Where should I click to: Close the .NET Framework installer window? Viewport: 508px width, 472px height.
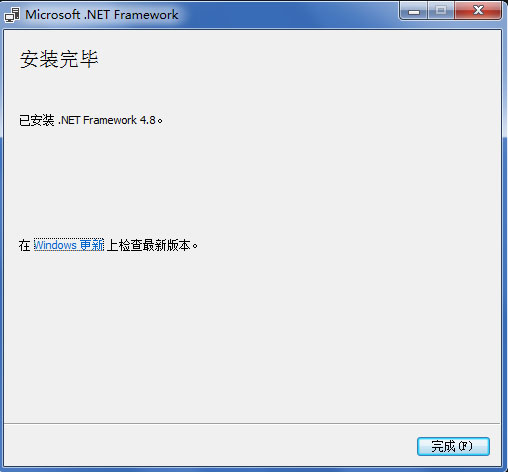(x=478, y=11)
